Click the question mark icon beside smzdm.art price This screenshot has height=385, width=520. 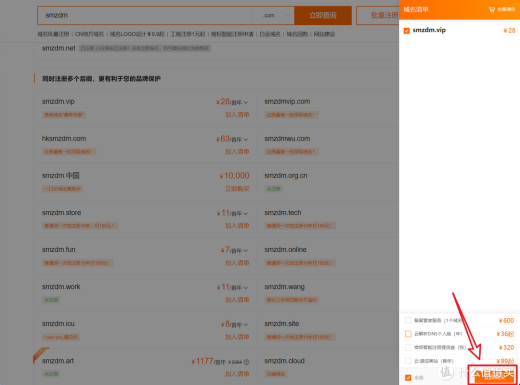tap(246, 362)
